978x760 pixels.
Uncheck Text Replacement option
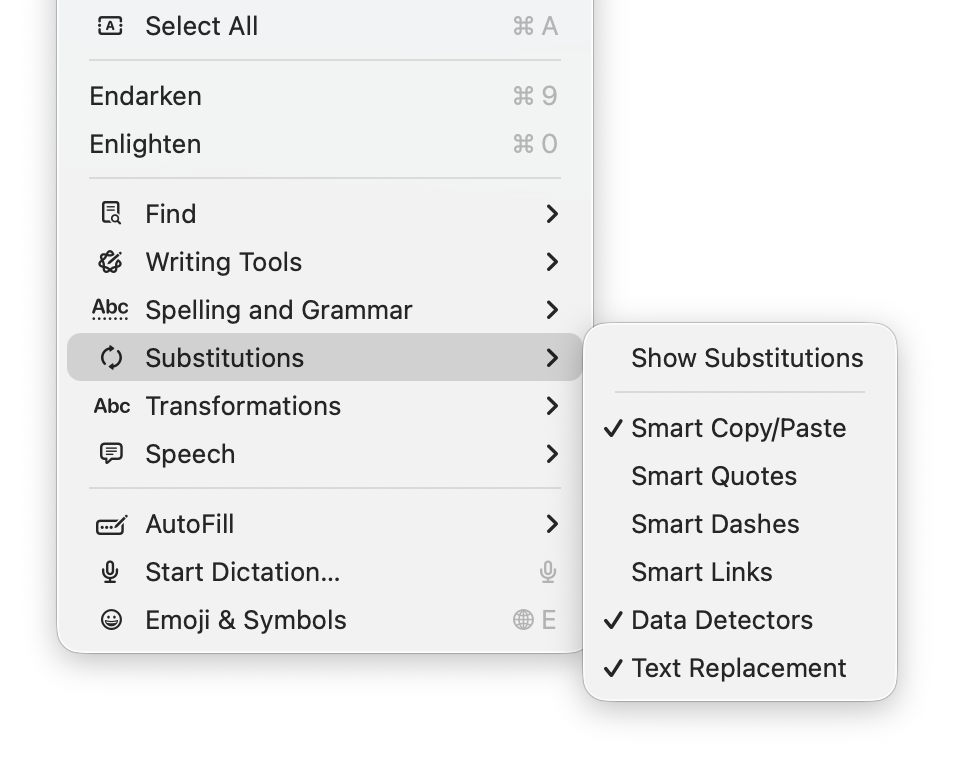(738, 668)
